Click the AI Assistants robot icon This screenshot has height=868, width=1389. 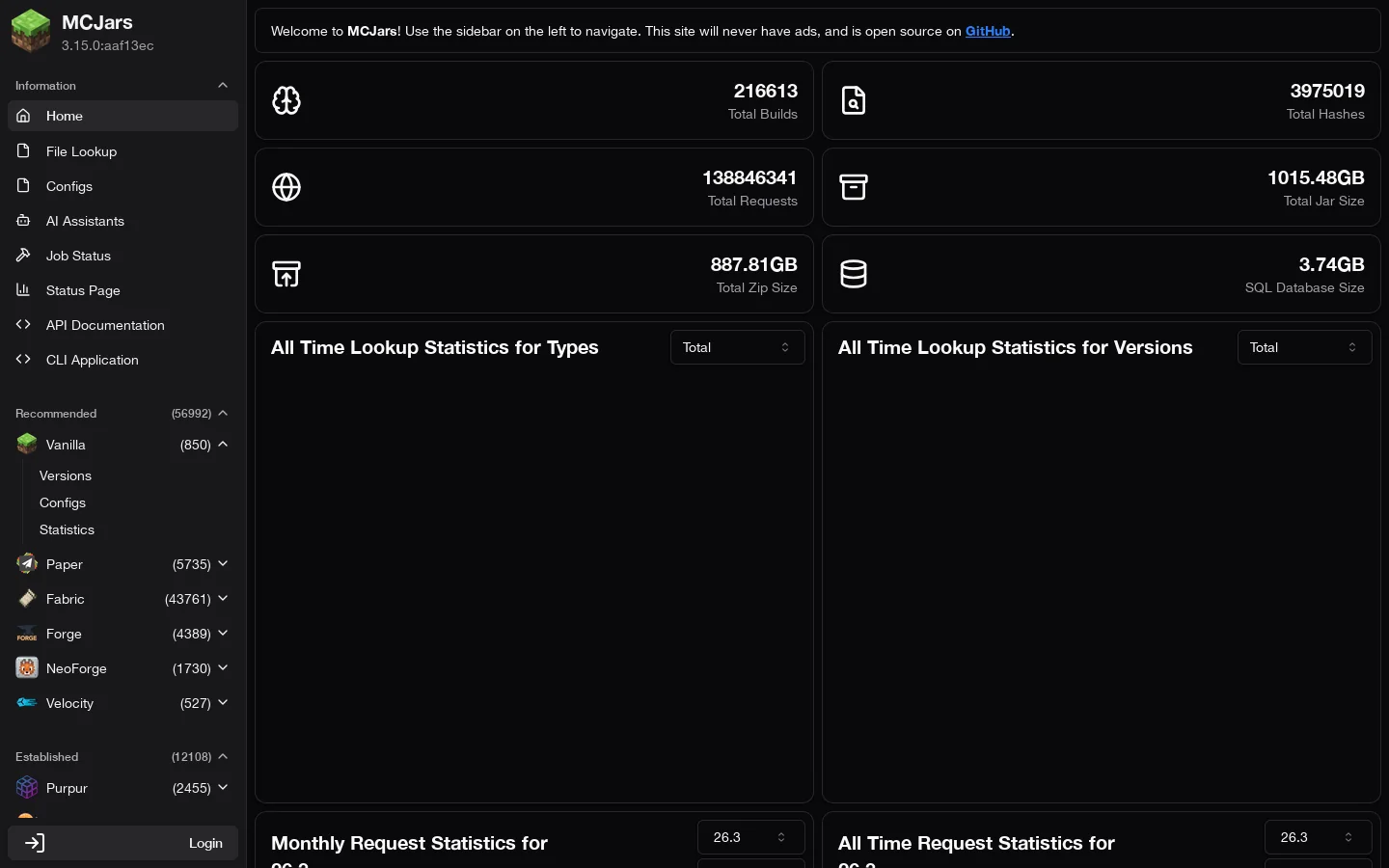tap(23, 221)
